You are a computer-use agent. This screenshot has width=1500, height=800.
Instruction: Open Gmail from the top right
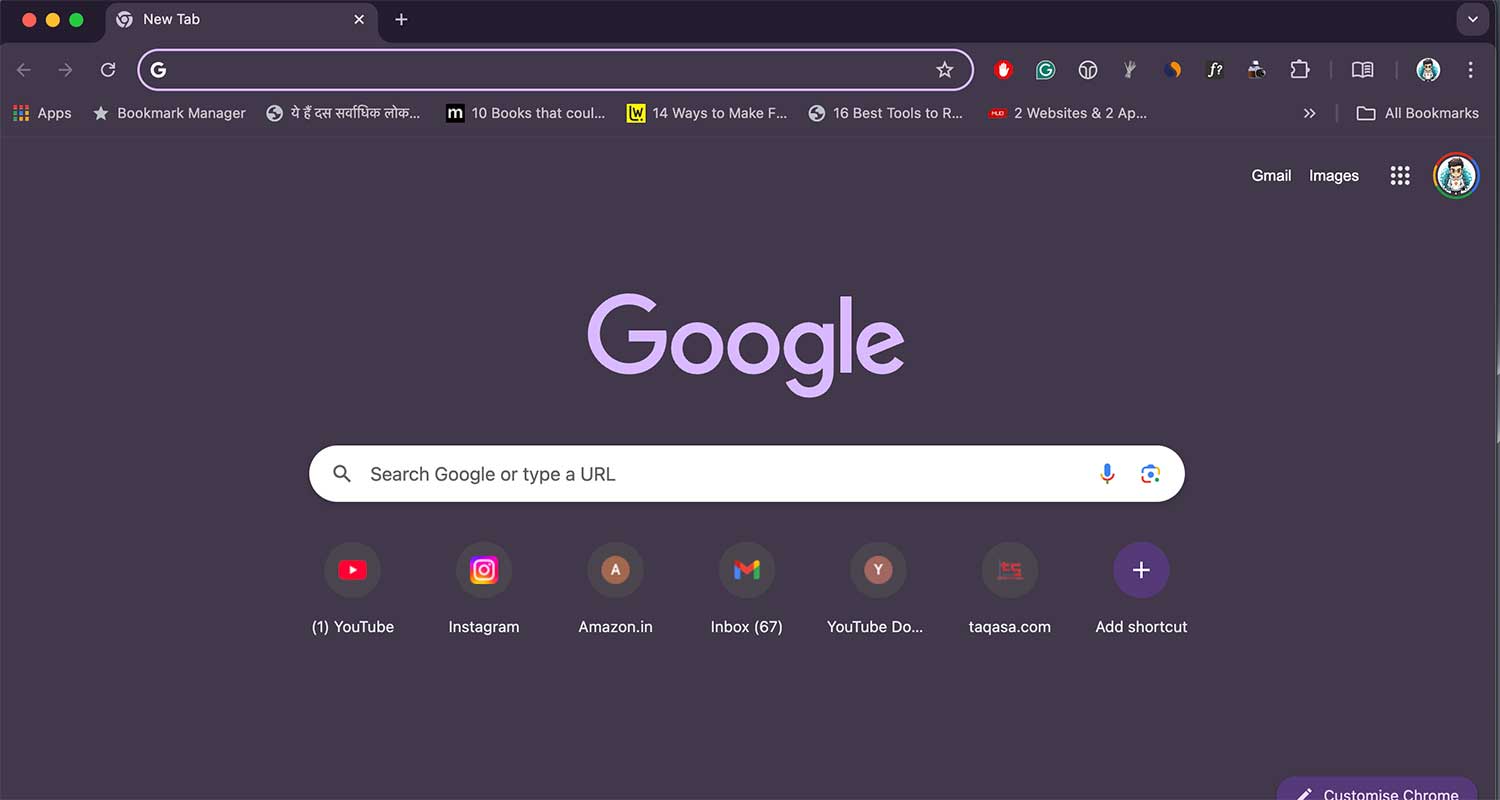[1271, 175]
